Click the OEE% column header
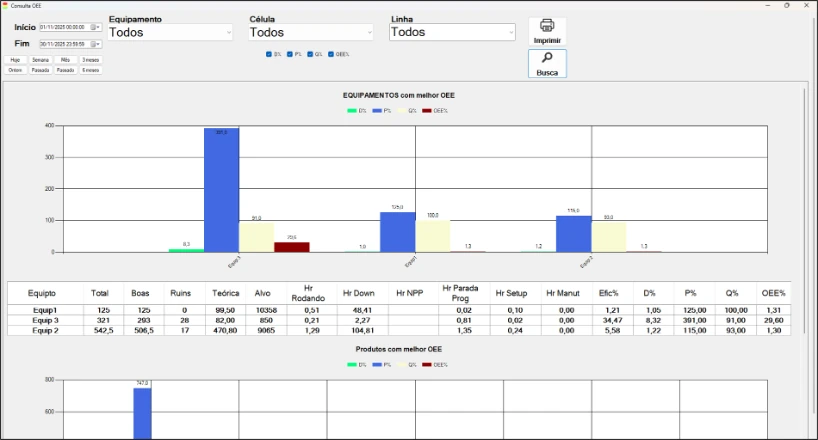Screen dimensions: 818x440 click(x=772, y=293)
